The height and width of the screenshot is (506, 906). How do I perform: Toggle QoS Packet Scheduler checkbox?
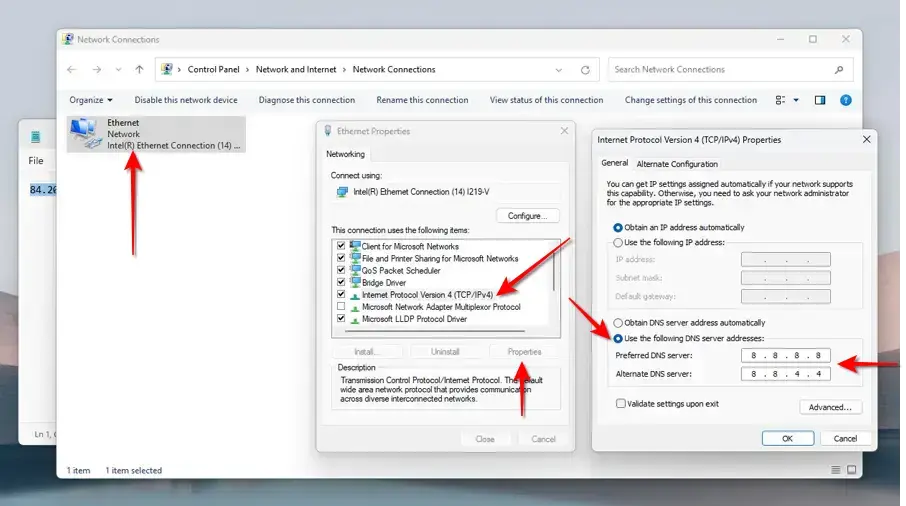point(341,270)
